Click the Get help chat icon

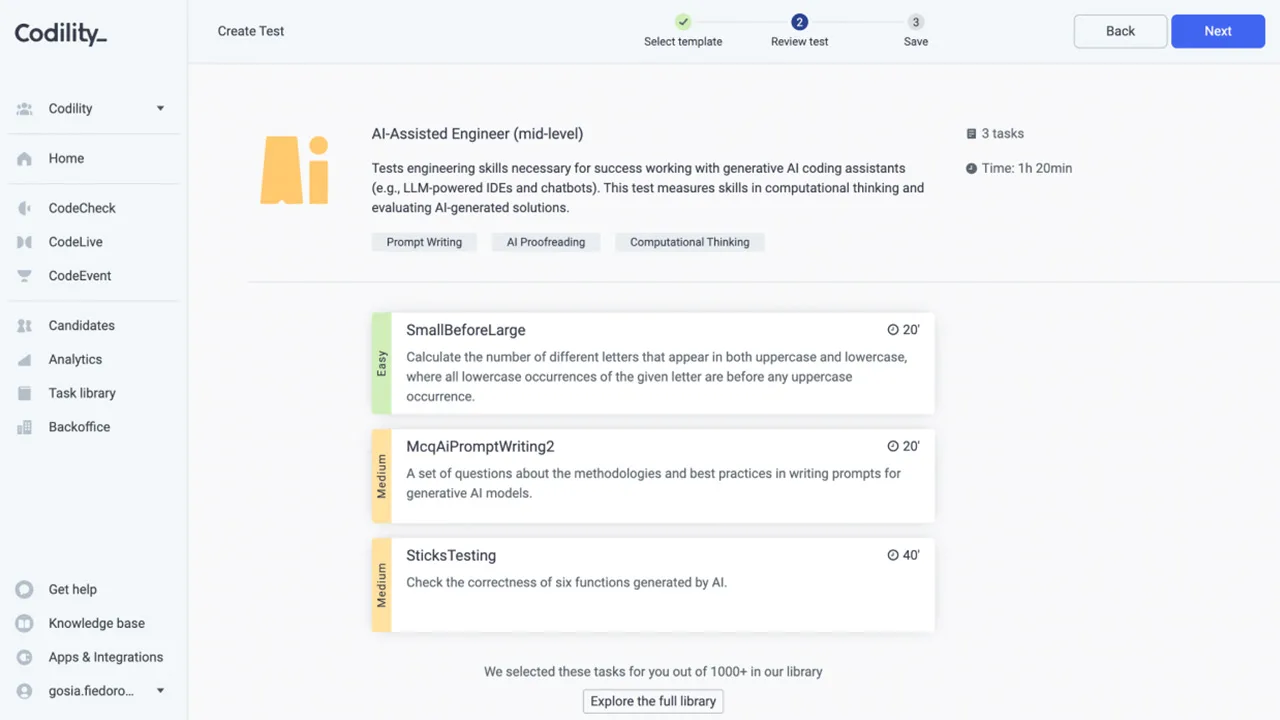(25, 590)
